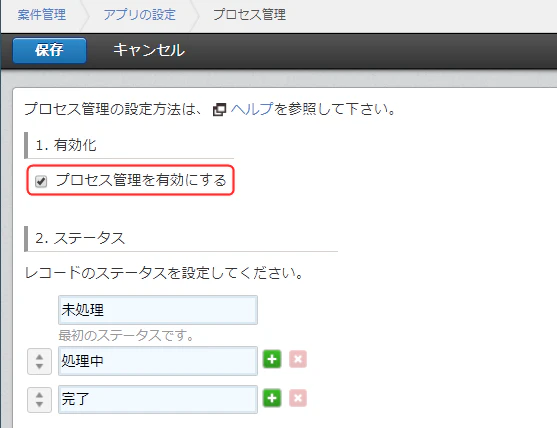The height and width of the screenshot is (428, 557).
Task: Click the blue 保存 button
Action: pos(49,50)
